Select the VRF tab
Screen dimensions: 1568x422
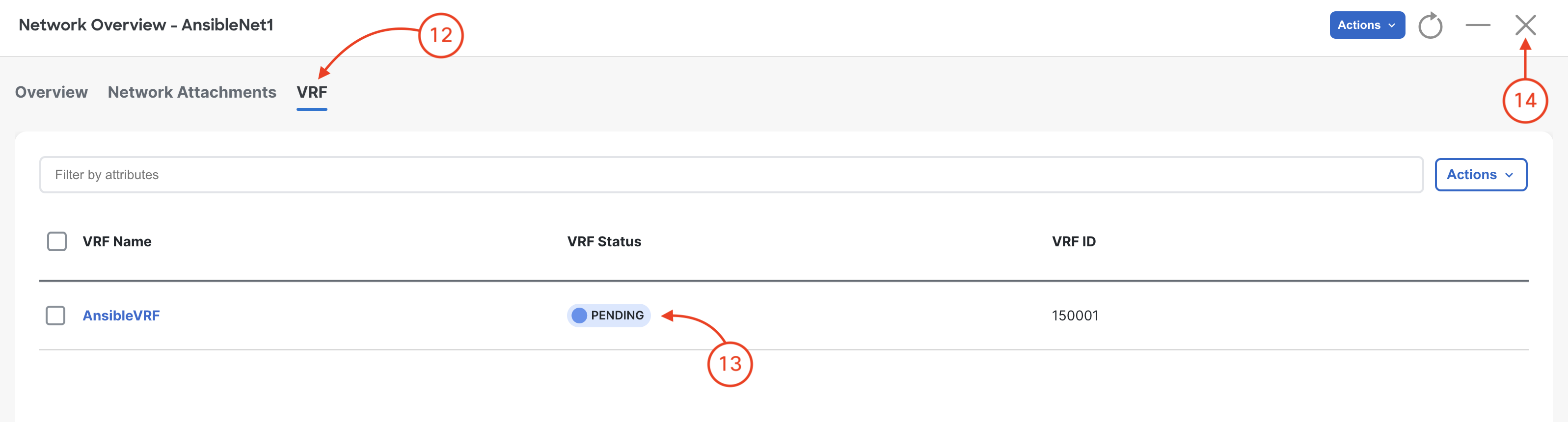pyautogui.click(x=312, y=92)
